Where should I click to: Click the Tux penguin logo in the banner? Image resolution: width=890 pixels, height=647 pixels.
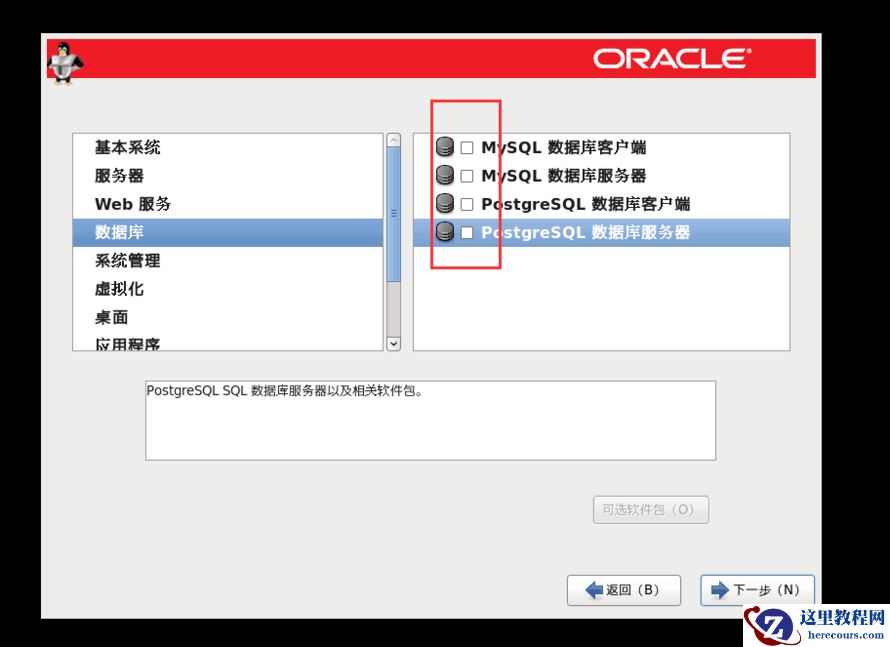64,62
